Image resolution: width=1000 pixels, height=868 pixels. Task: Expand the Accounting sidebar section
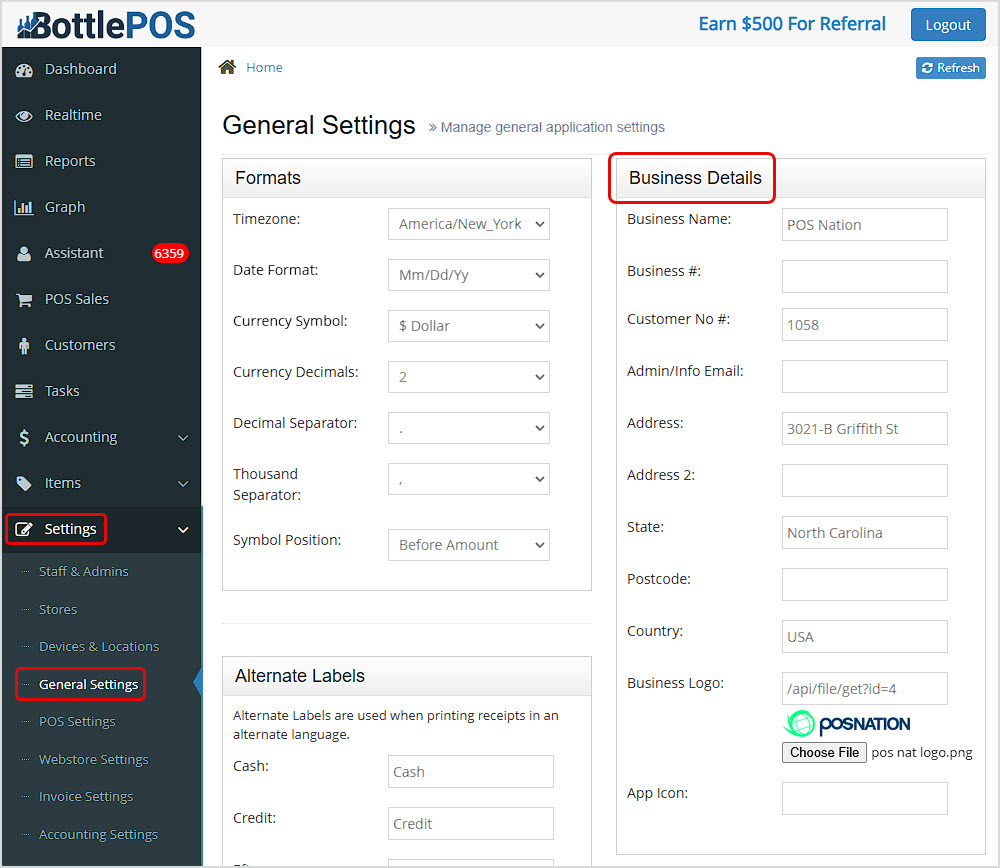tap(83, 437)
